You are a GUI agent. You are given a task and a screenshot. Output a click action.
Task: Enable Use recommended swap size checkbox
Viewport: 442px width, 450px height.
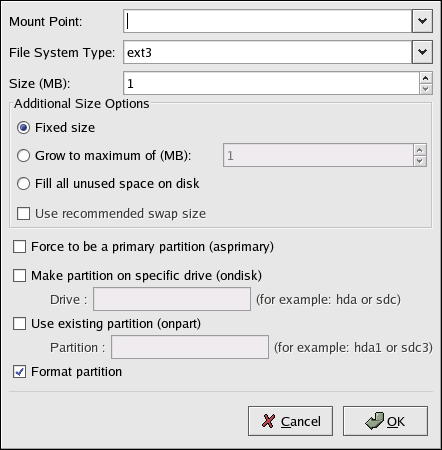[23, 214]
